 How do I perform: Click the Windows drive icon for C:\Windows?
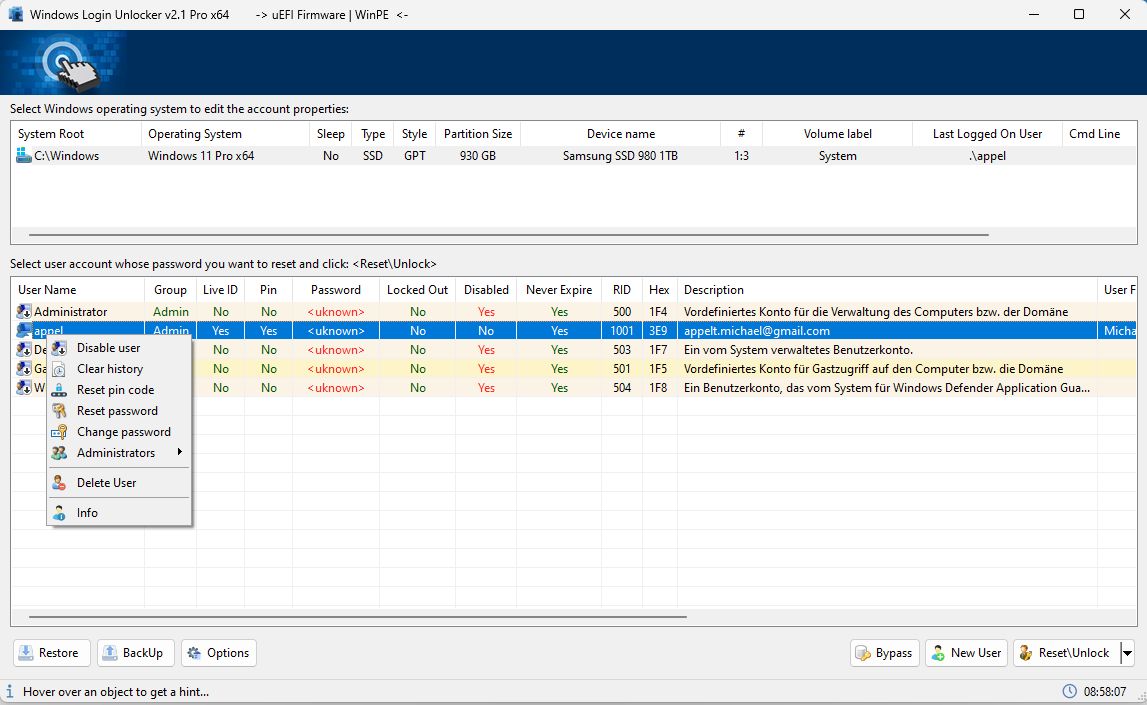click(24, 156)
